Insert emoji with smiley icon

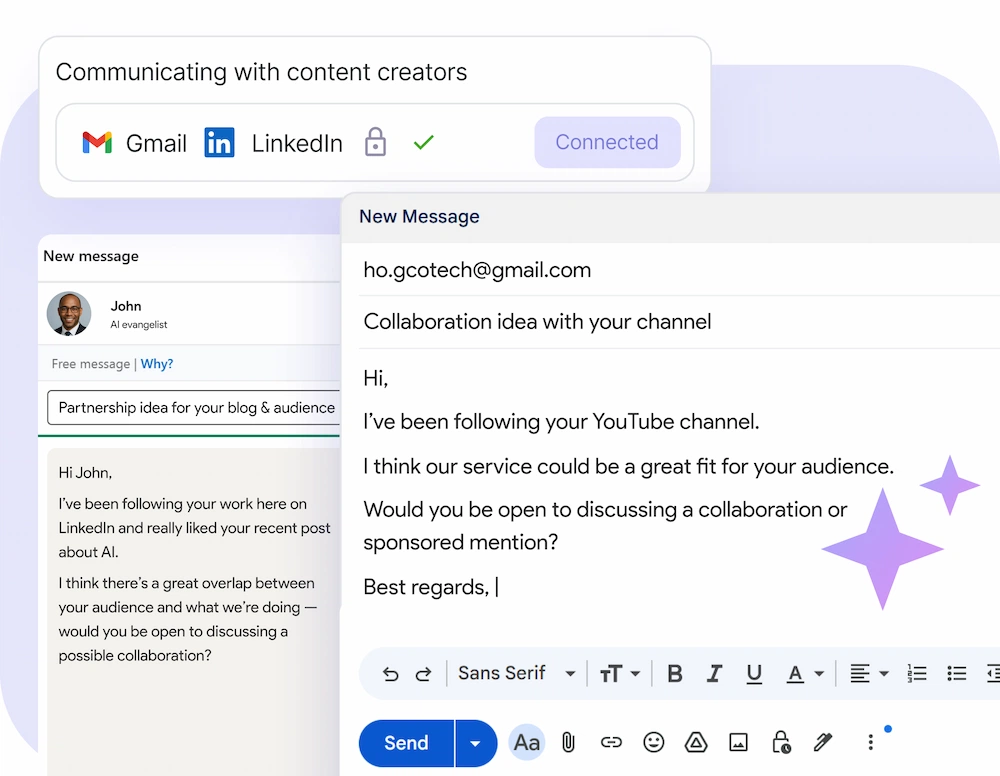[x=654, y=742]
